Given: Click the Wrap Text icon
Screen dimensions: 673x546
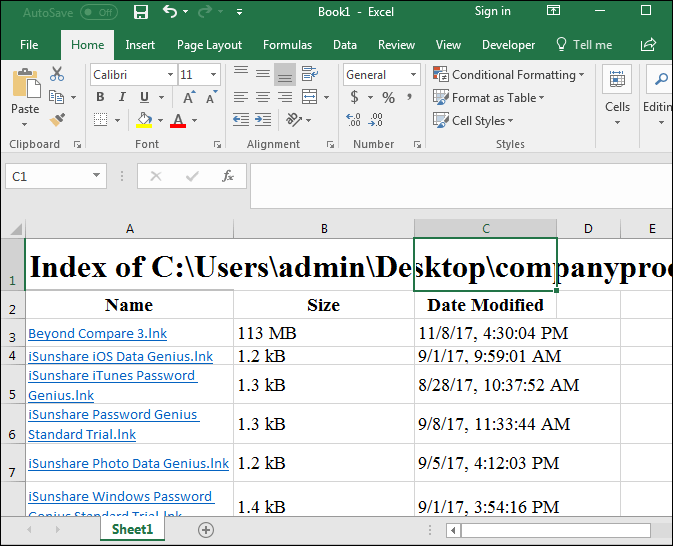Looking at the screenshot, I should (x=309, y=74).
